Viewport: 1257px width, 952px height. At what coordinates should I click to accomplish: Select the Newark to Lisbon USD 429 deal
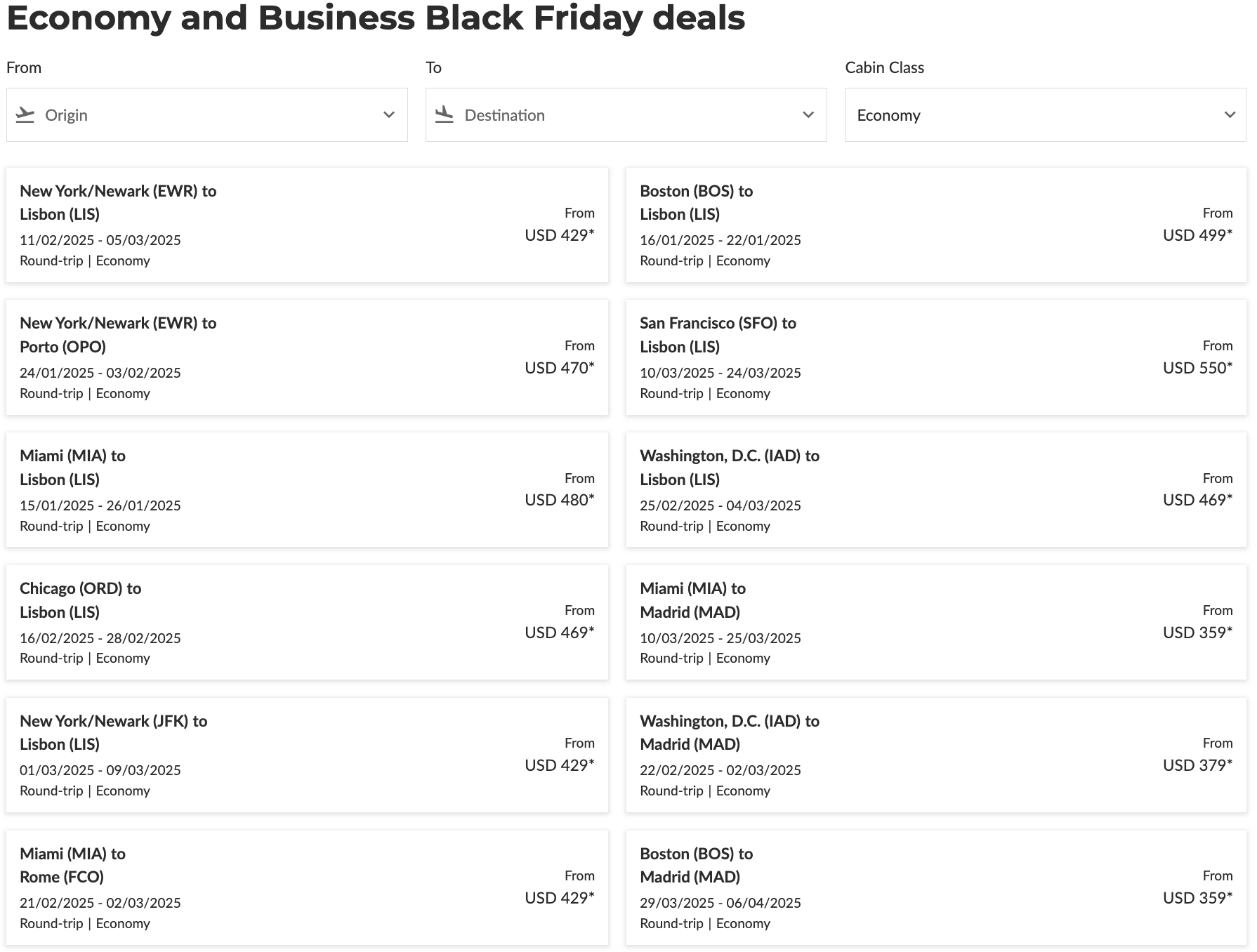tap(307, 225)
